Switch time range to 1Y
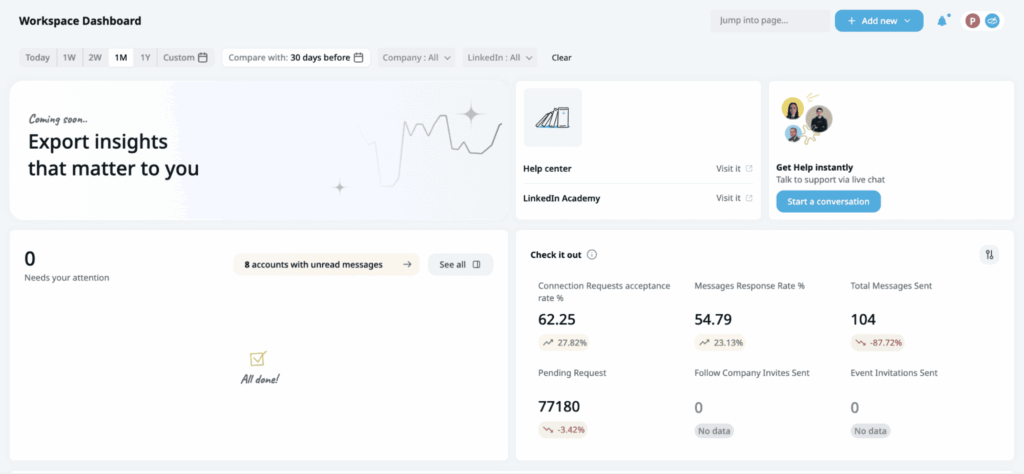Image resolution: width=1024 pixels, height=474 pixels. pyautogui.click(x=145, y=58)
